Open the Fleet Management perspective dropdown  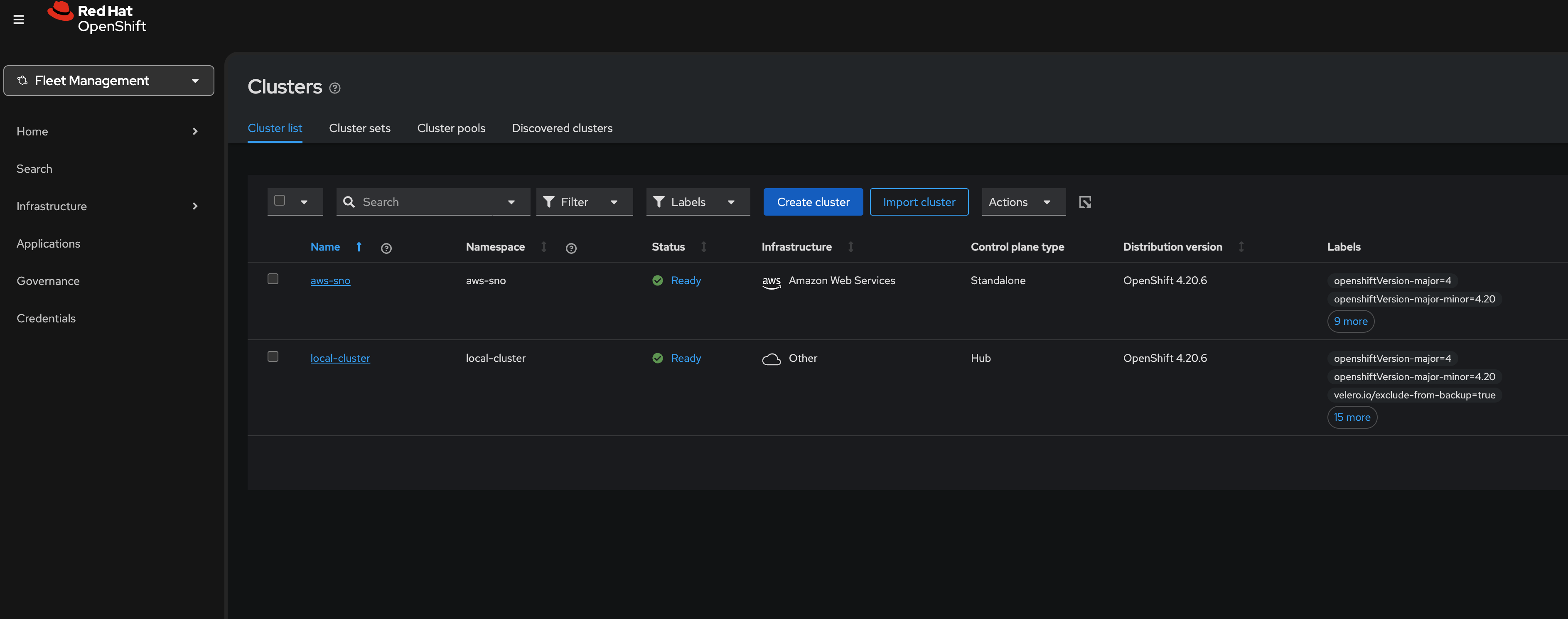[x=109, y=80]
